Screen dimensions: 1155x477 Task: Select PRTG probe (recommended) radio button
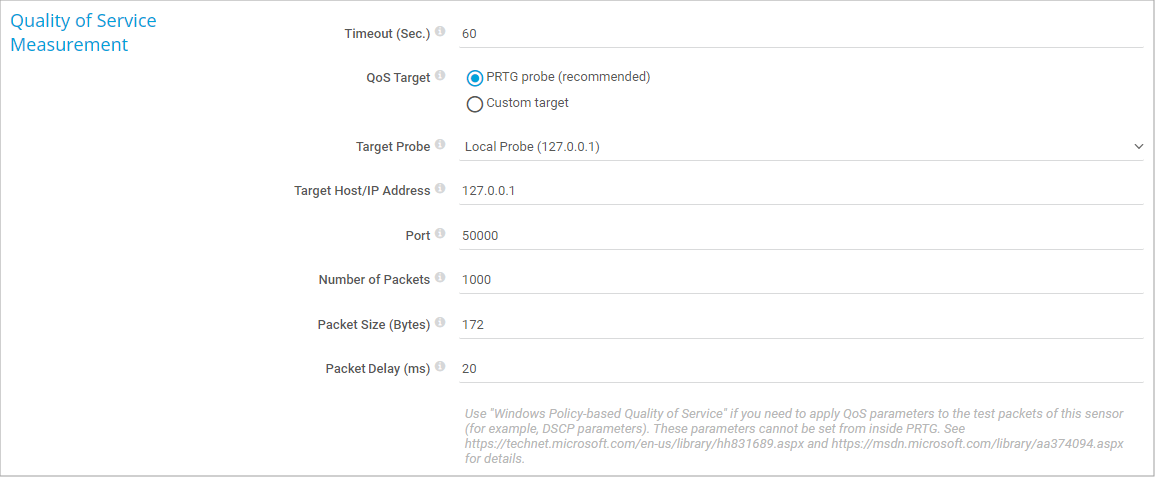[475, 78]
